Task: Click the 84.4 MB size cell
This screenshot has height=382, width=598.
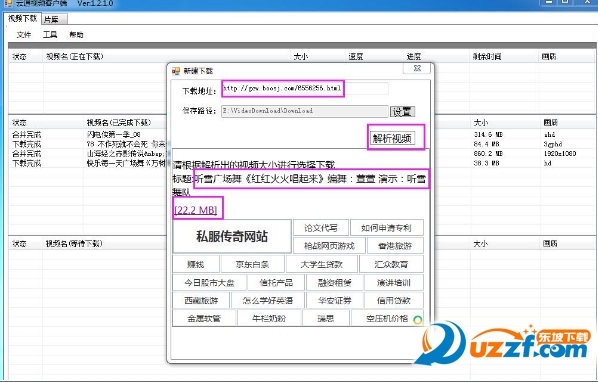Action: click(x=487, y=144)
